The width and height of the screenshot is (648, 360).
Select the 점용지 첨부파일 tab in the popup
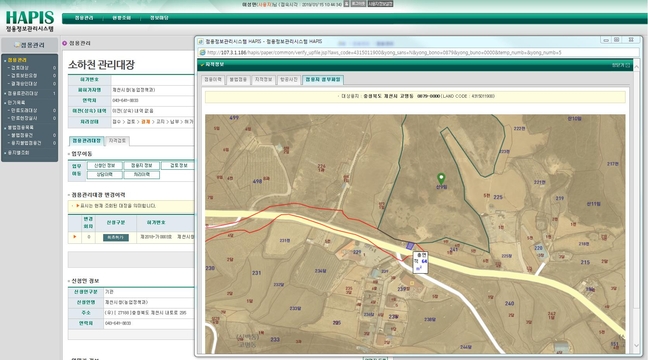coord(323,79)
